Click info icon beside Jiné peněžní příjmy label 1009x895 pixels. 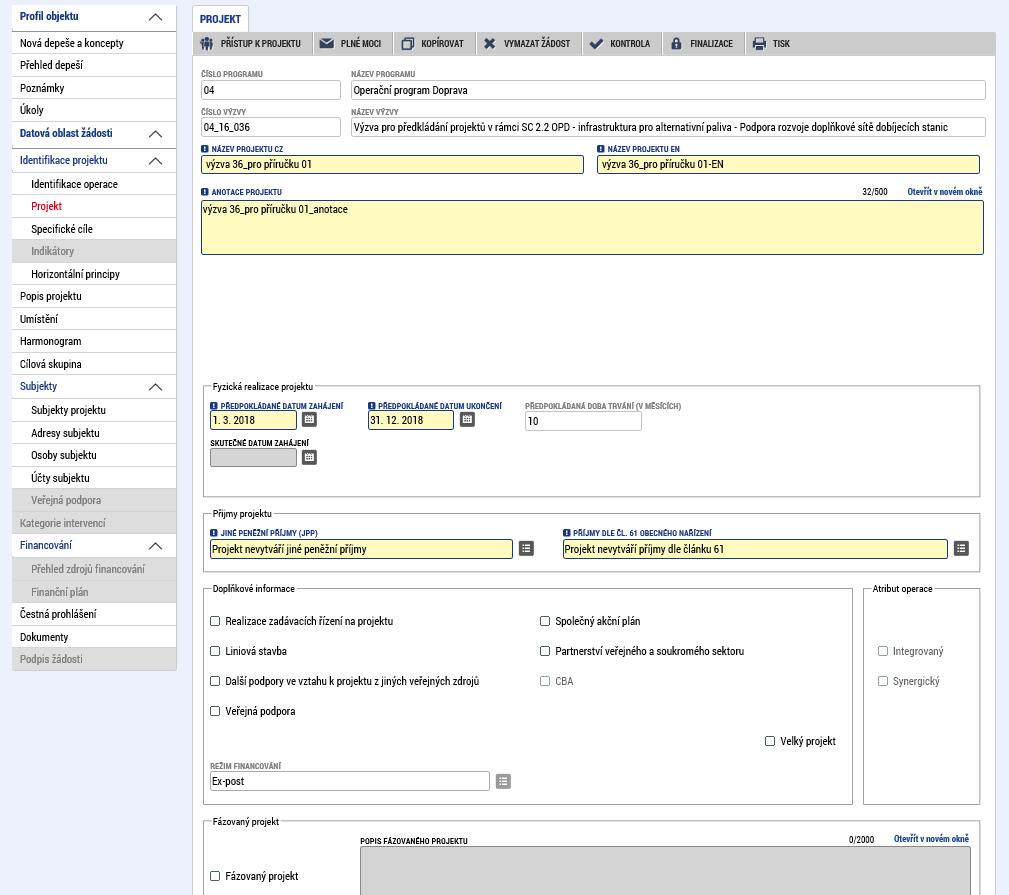[214, 533]
